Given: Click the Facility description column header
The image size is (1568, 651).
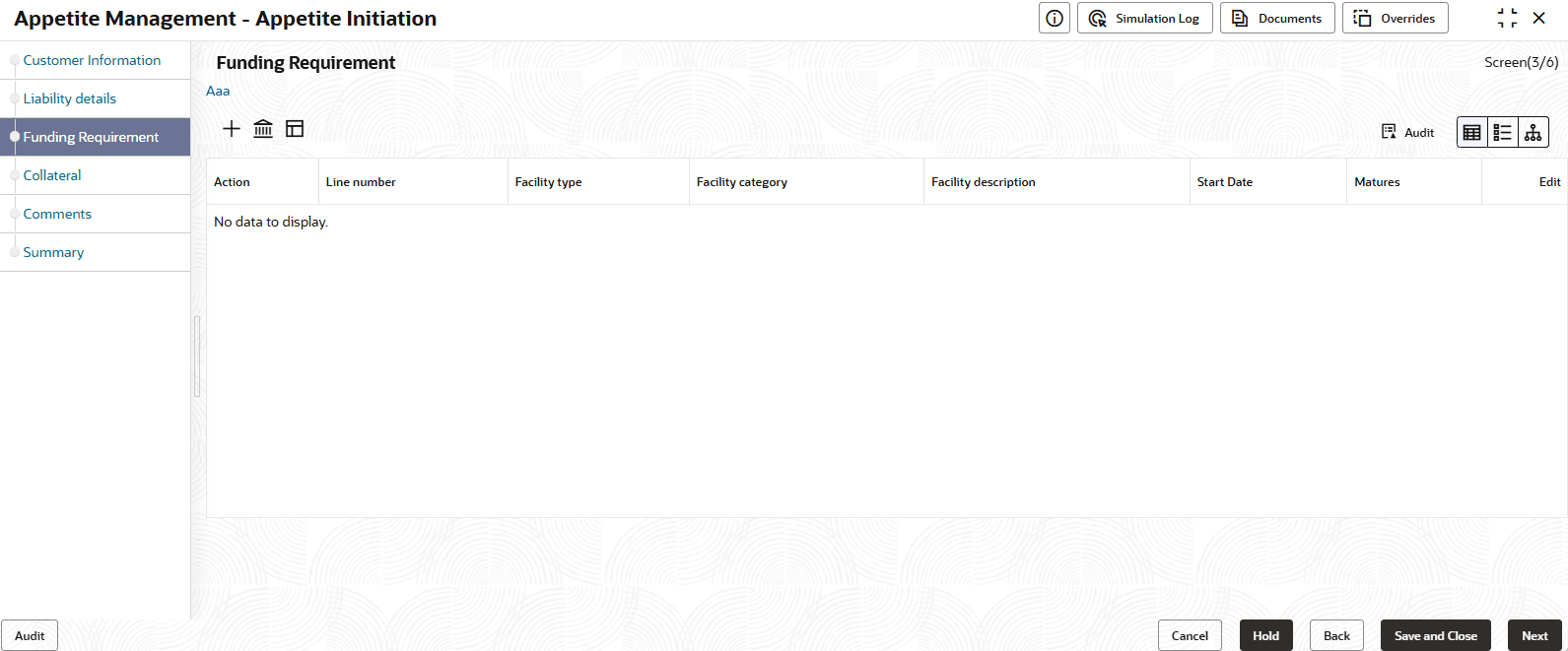Looking at the screenshot, I should pos(1057,182).
